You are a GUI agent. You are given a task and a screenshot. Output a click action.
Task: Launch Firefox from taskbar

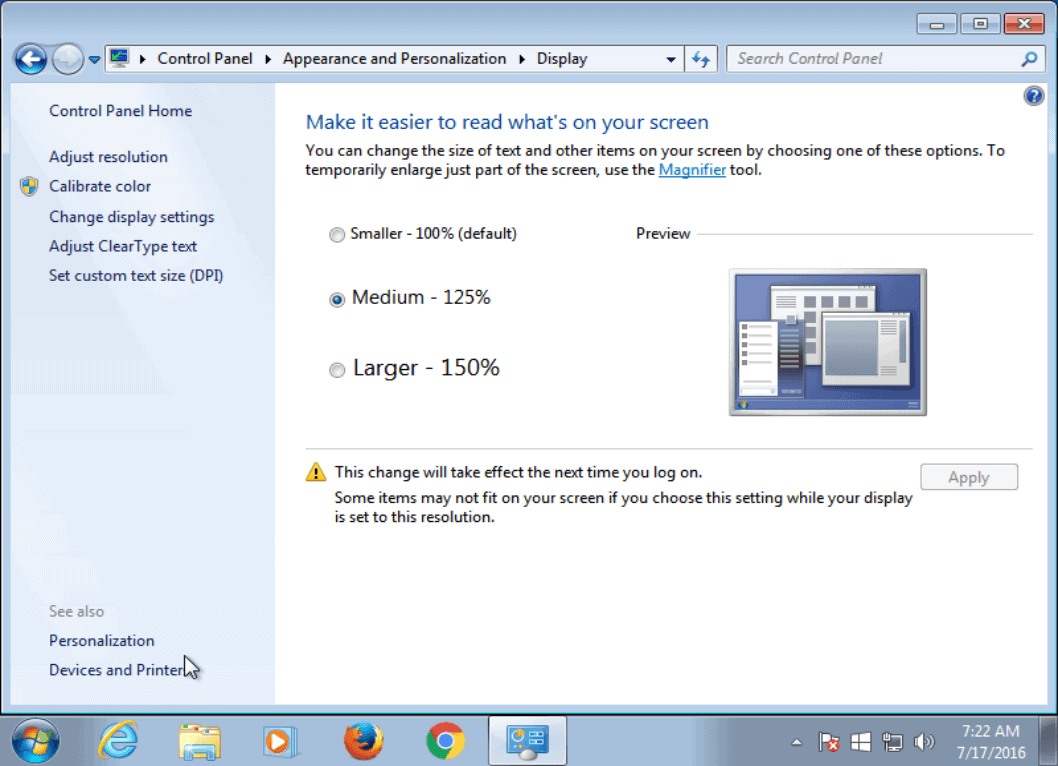point(364,741)
